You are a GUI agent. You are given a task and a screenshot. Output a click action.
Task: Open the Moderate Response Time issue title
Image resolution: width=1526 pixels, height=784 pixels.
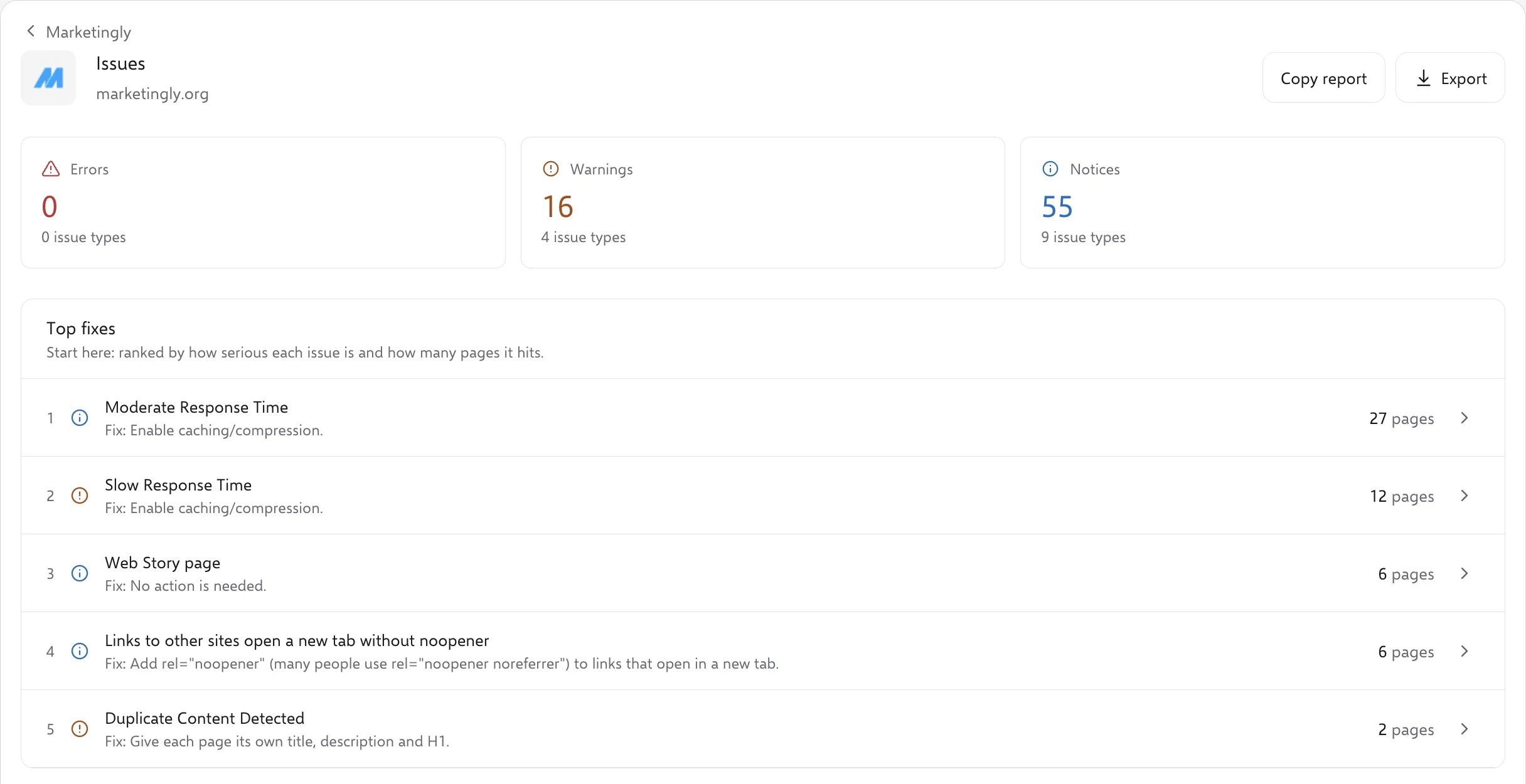tap(196, 407)
